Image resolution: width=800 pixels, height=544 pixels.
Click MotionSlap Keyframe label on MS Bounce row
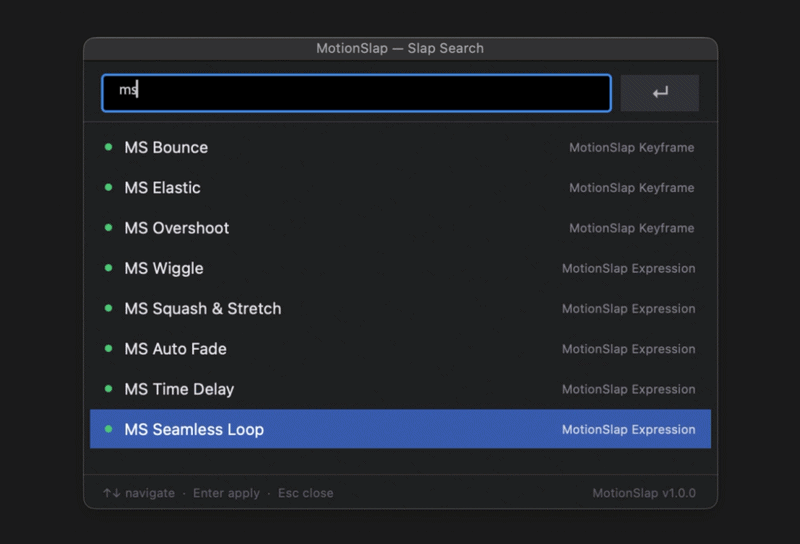pos(632,147)
